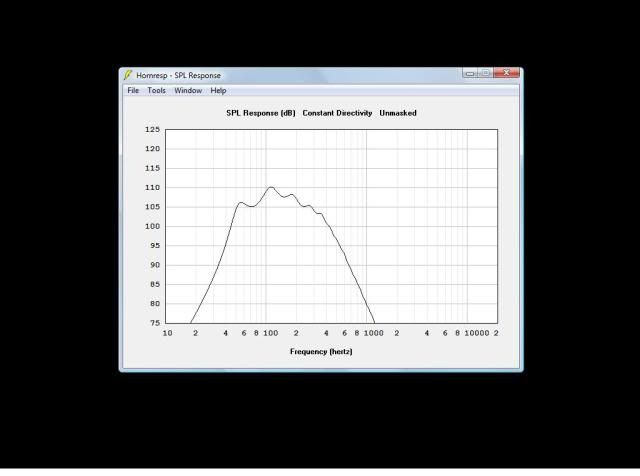This screenshot has height=476, width=640.
Task: Click the 120 value on the dB axis
Action: point(152,149)
